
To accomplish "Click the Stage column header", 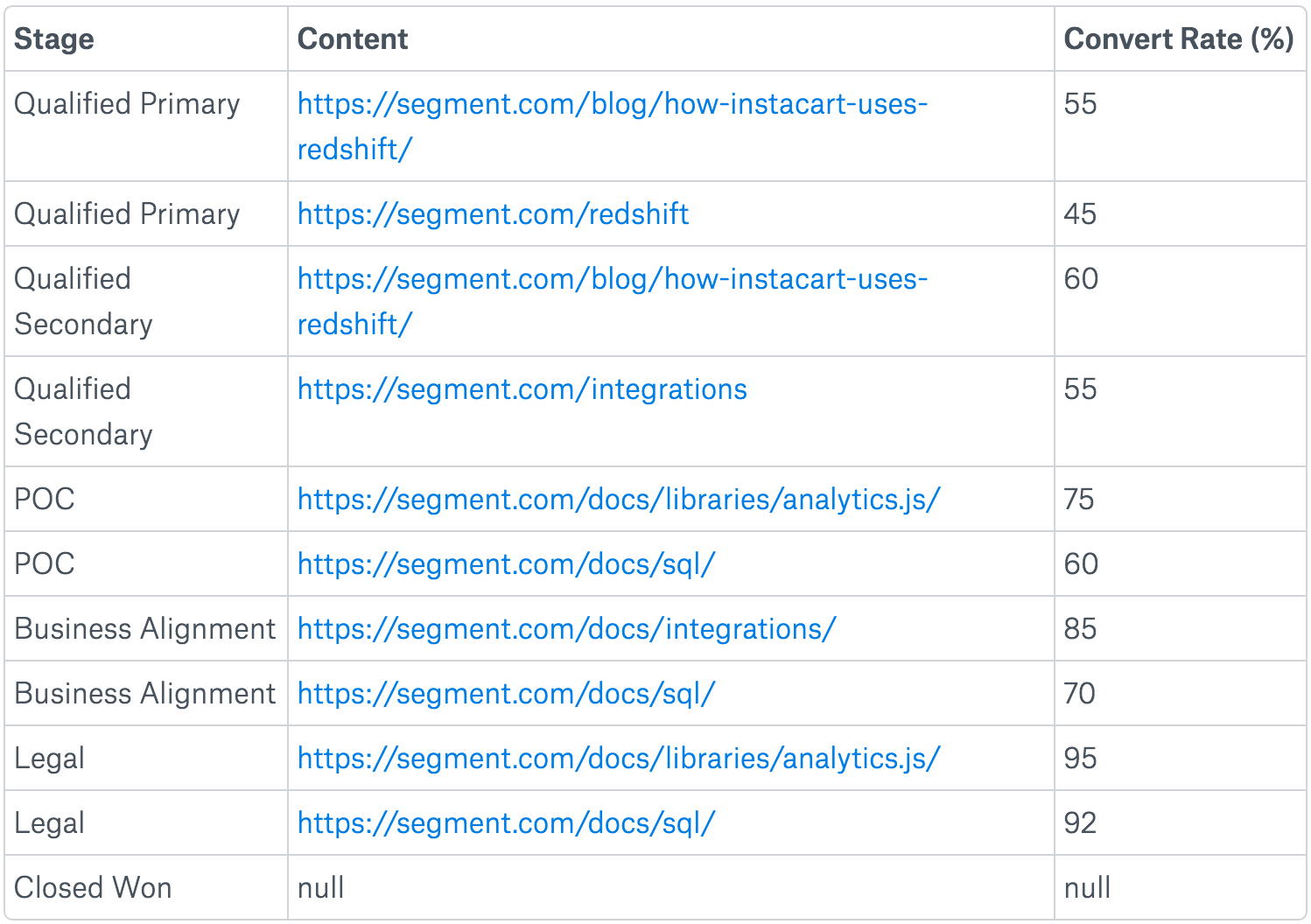I will 54,39.
